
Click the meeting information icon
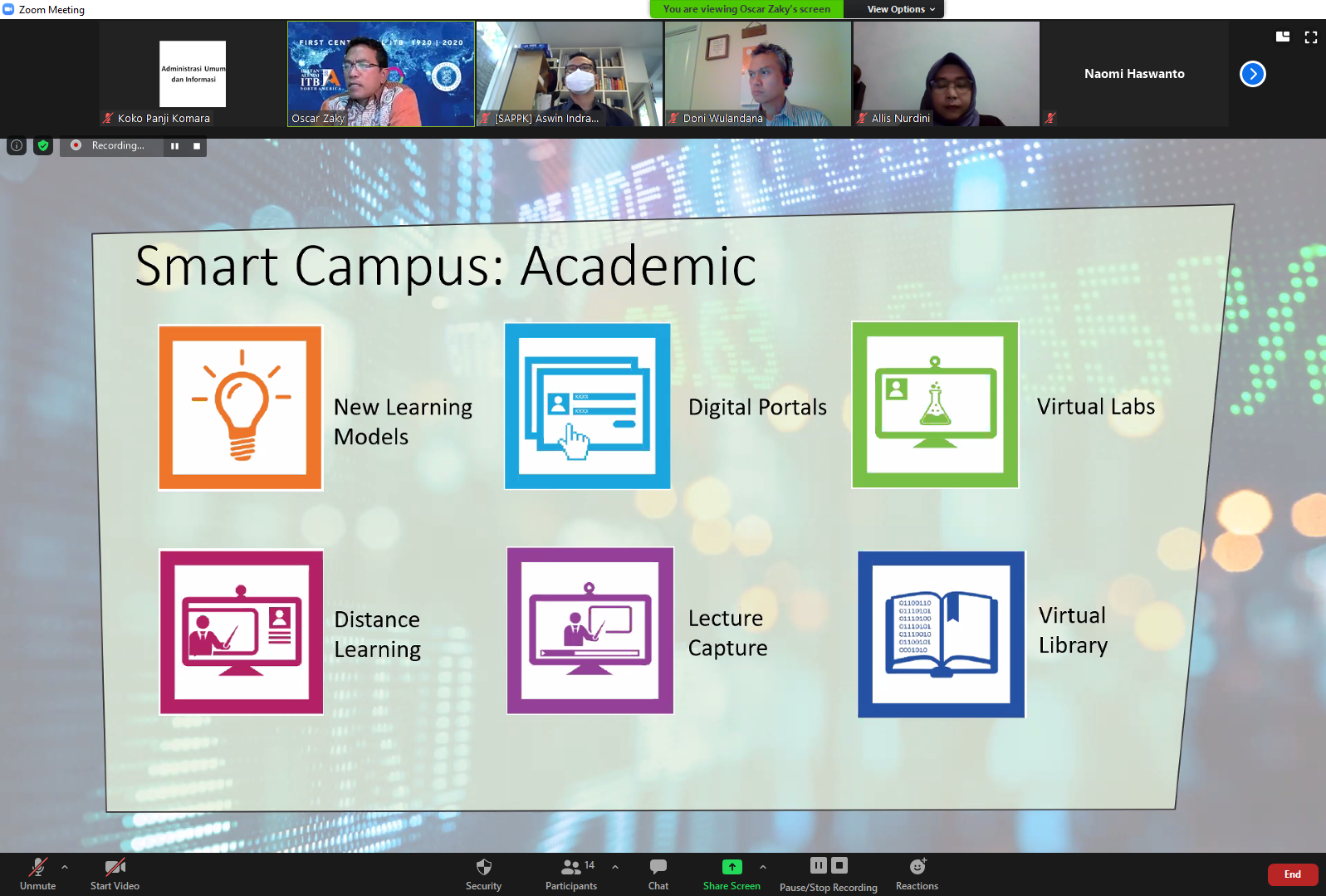tap(17, 145)
